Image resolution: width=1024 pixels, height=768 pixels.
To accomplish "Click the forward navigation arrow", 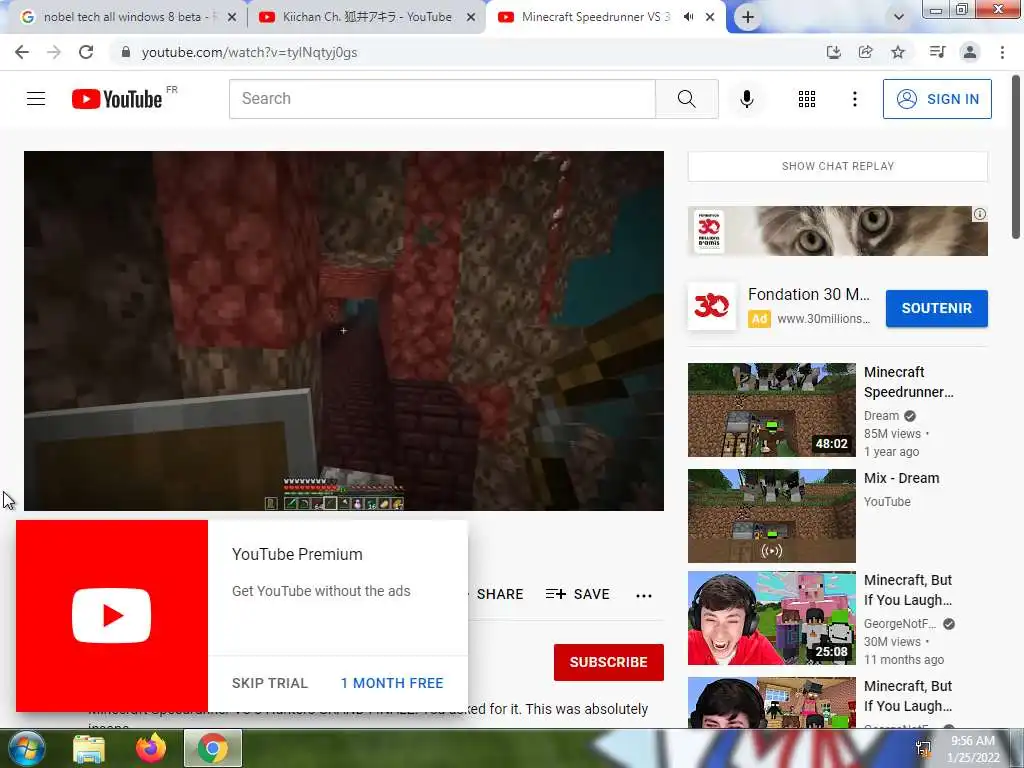I will (x=54, y=52).
